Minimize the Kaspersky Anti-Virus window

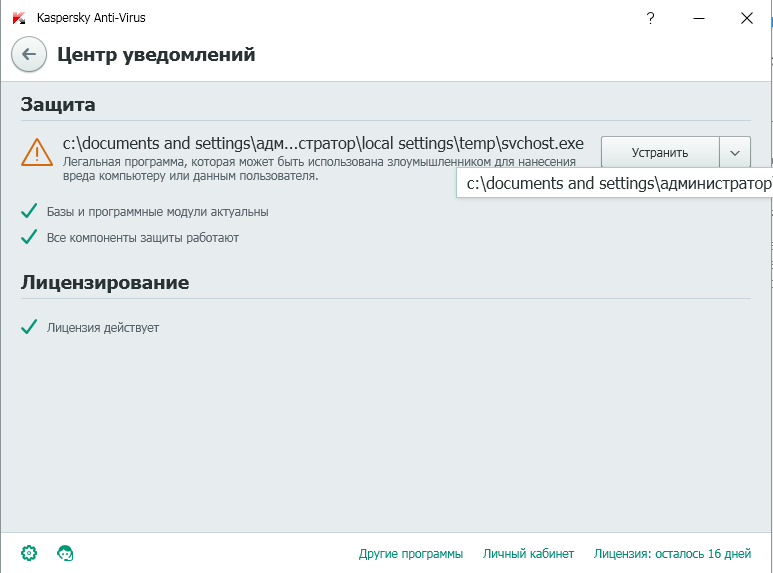click(699, 18)
